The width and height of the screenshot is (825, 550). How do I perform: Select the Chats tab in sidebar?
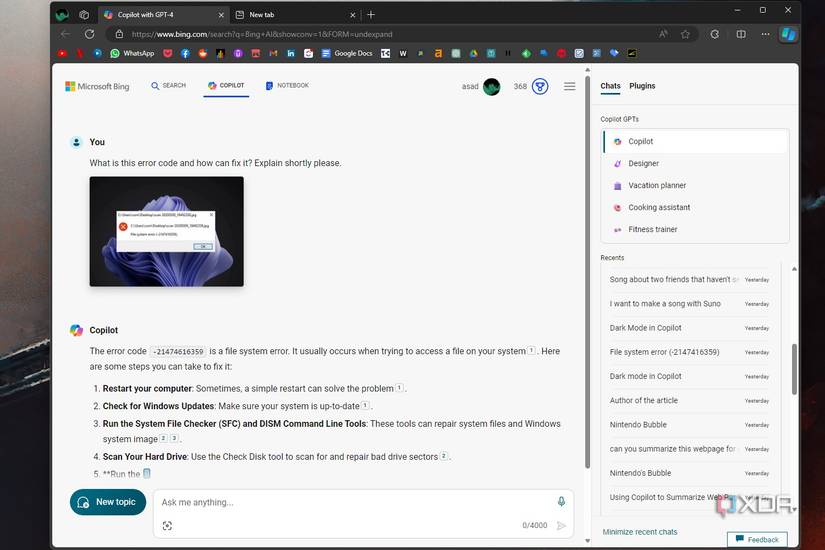(610, 86)
